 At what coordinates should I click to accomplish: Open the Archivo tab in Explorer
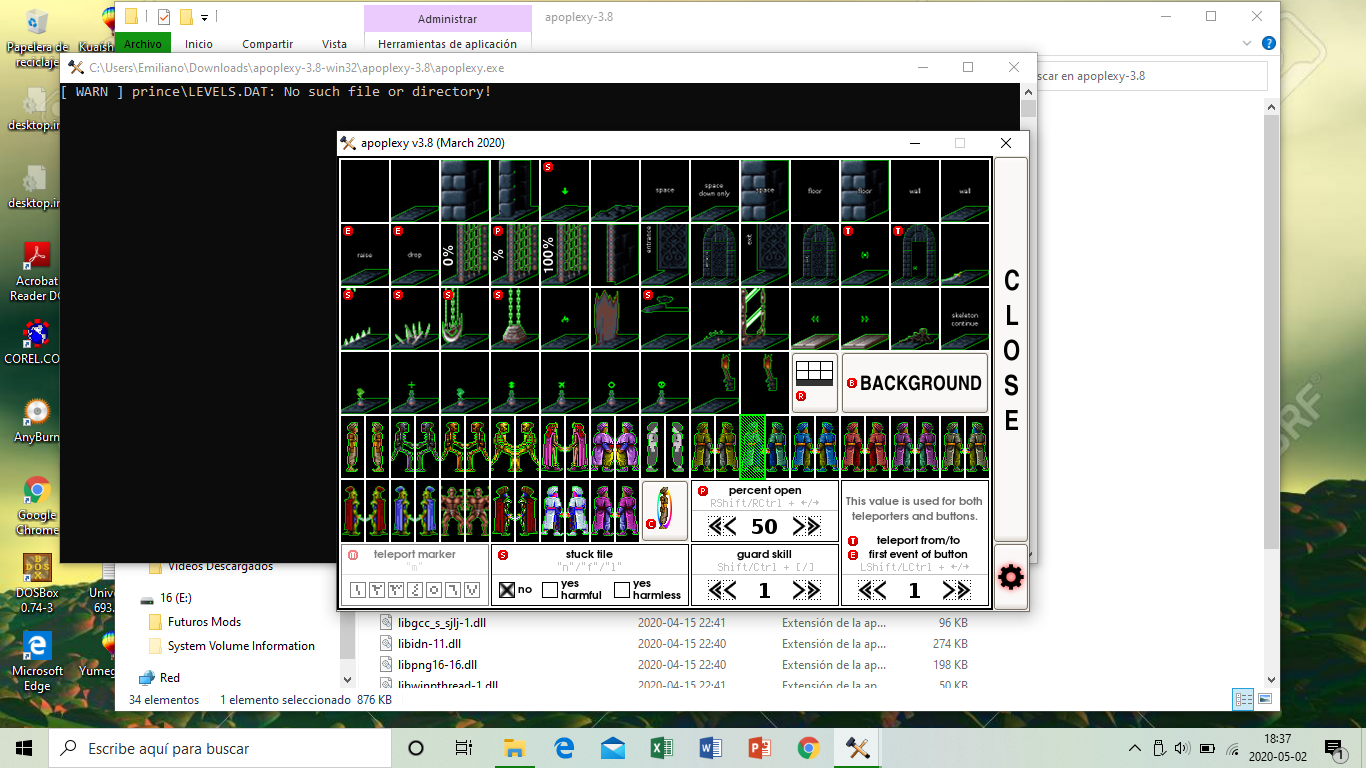pos(143,44)
